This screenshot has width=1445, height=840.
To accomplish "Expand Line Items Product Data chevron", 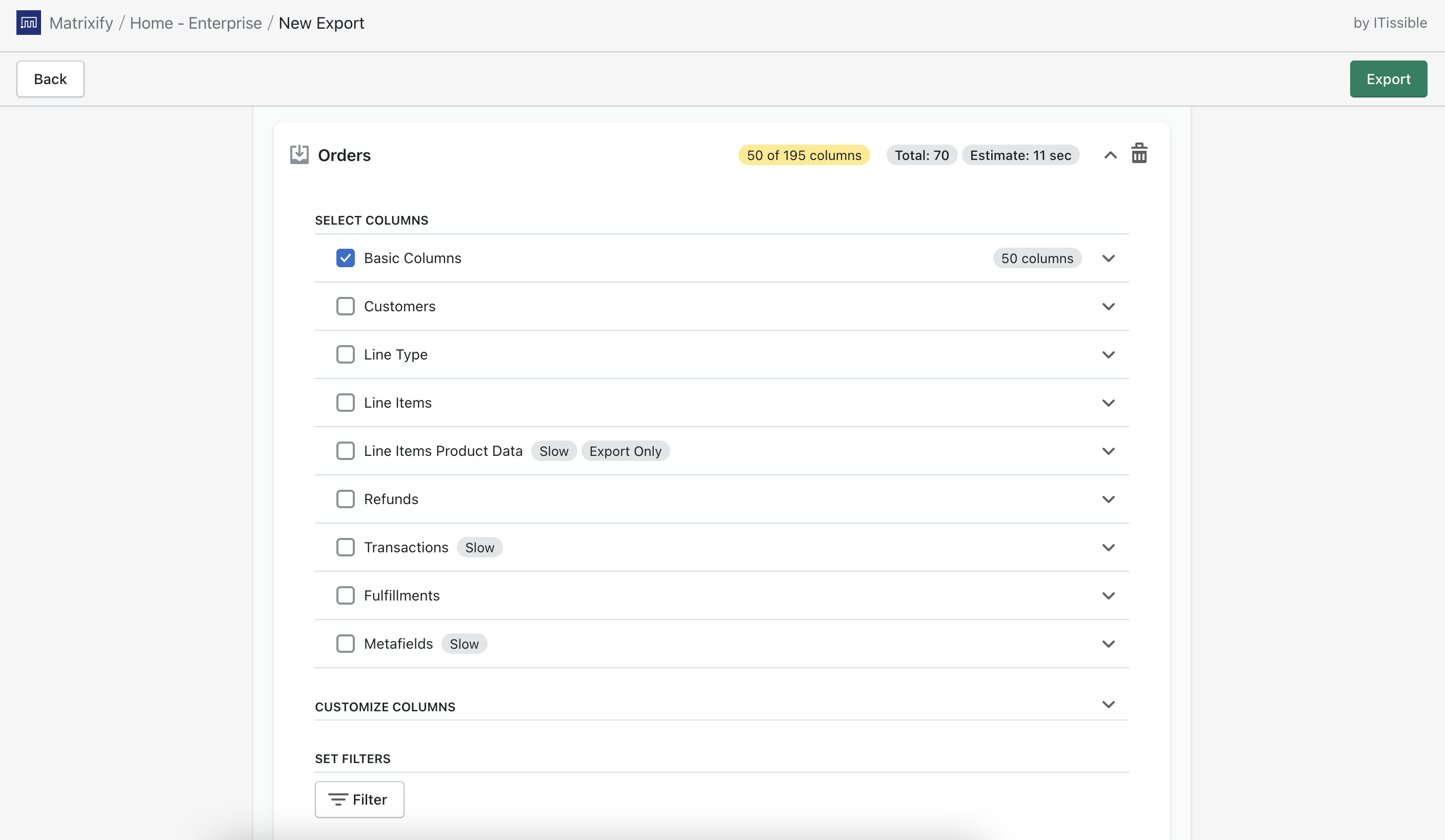I will click(x=1108, y=451).
